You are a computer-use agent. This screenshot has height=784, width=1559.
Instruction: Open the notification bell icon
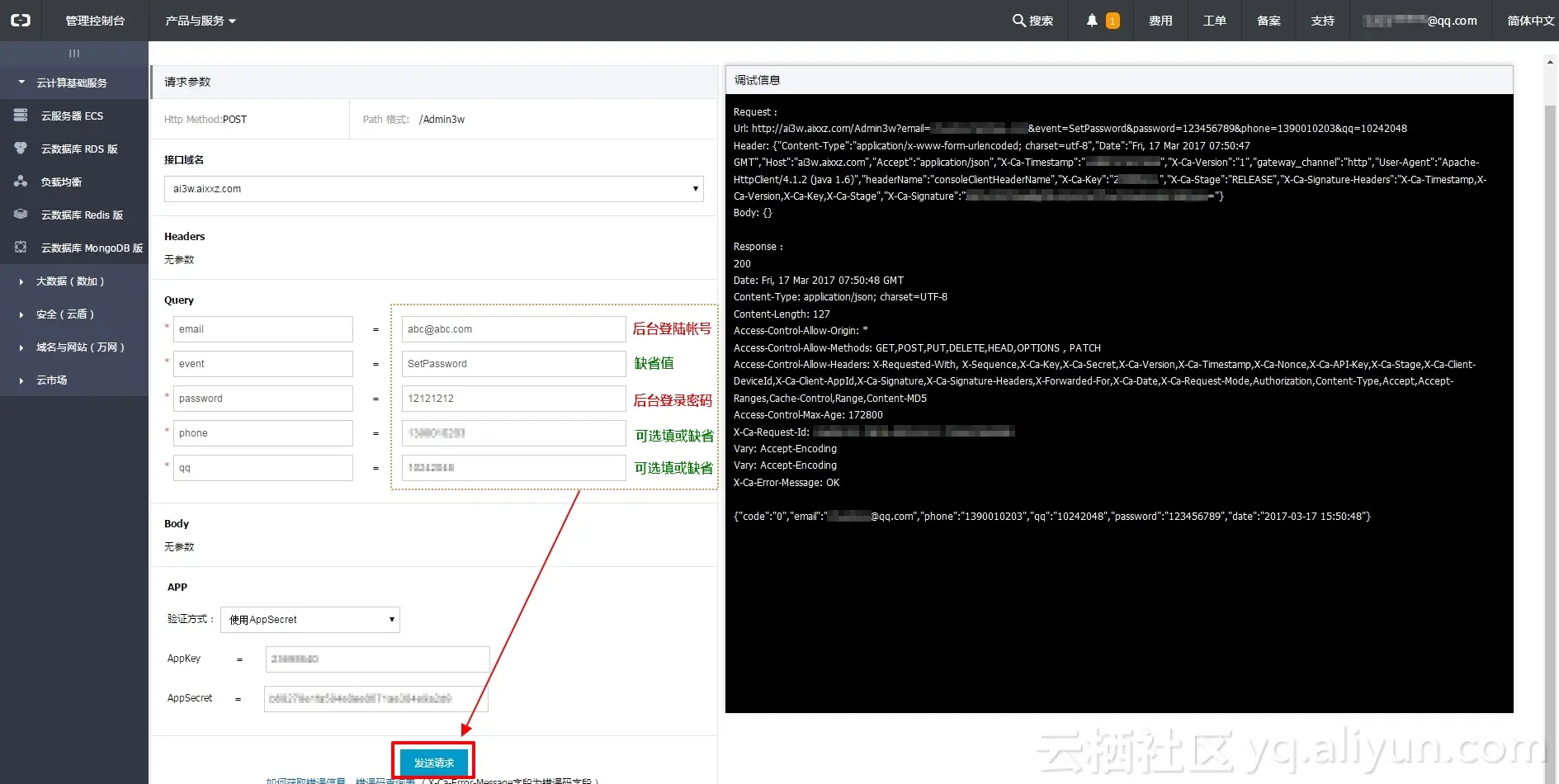tap(1092, 21)
